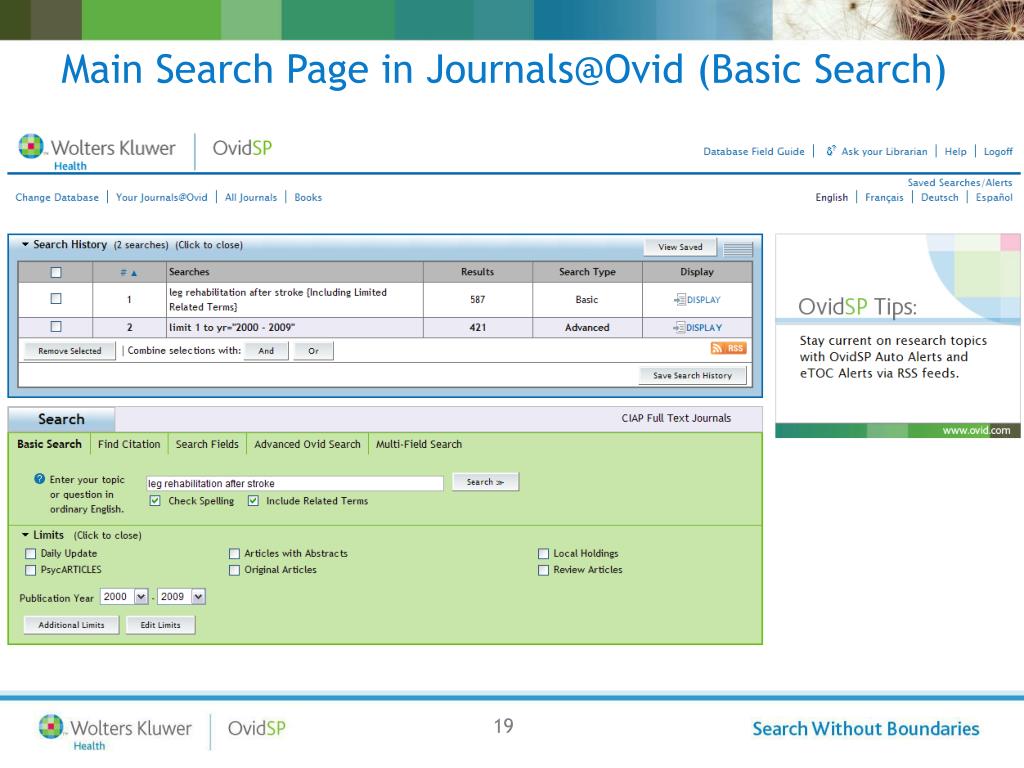1024x768 pixels.
Task: Combine selections with Or button
Action: (313, 351)
